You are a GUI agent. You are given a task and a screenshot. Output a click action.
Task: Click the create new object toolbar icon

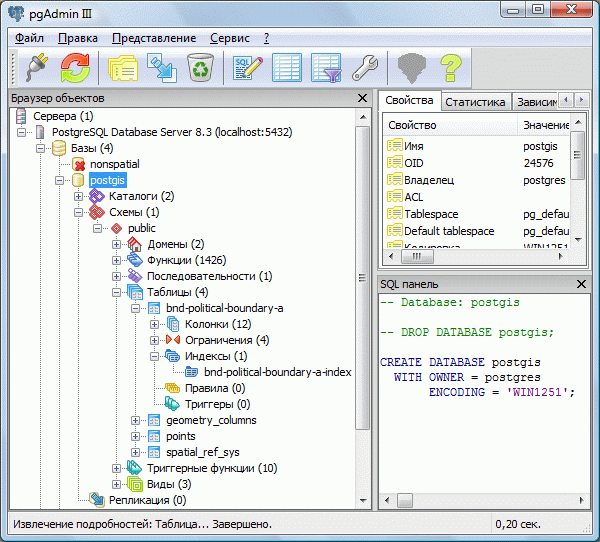pos(162,68)
